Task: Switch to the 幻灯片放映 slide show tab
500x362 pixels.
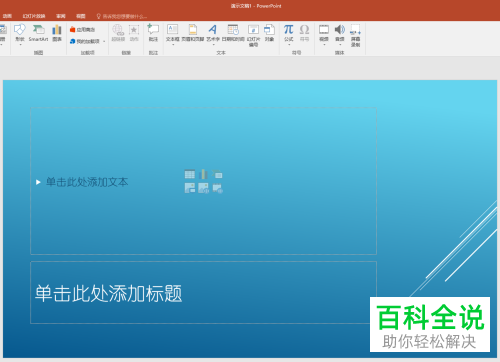Action: 34,16
